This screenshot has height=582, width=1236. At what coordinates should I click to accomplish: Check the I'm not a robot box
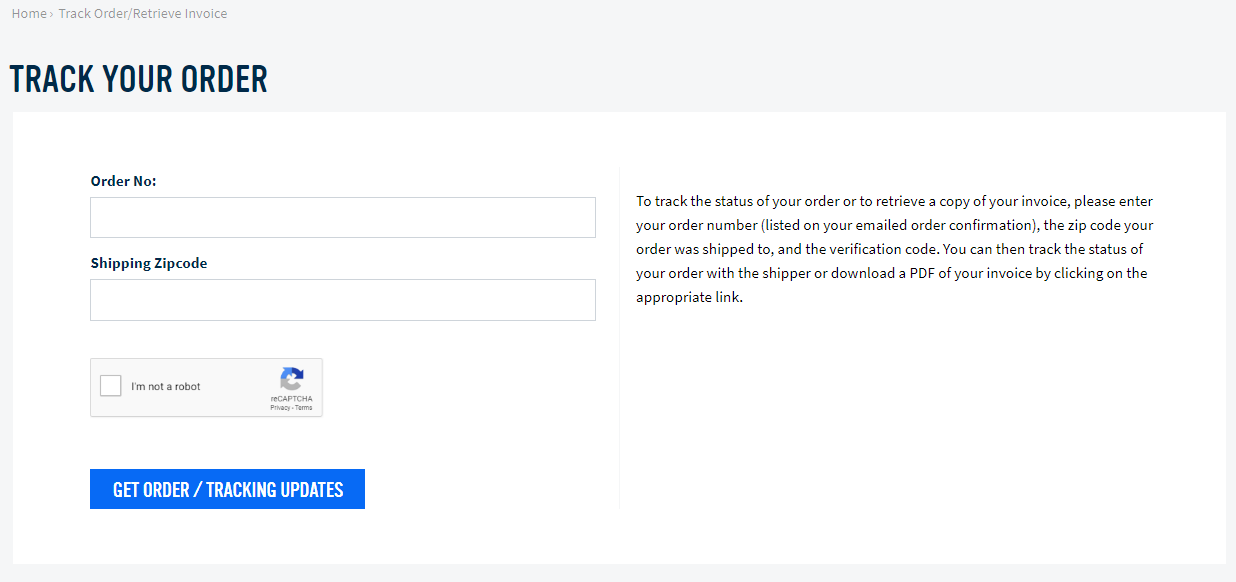pyautogui.click(x=111, y=386)
